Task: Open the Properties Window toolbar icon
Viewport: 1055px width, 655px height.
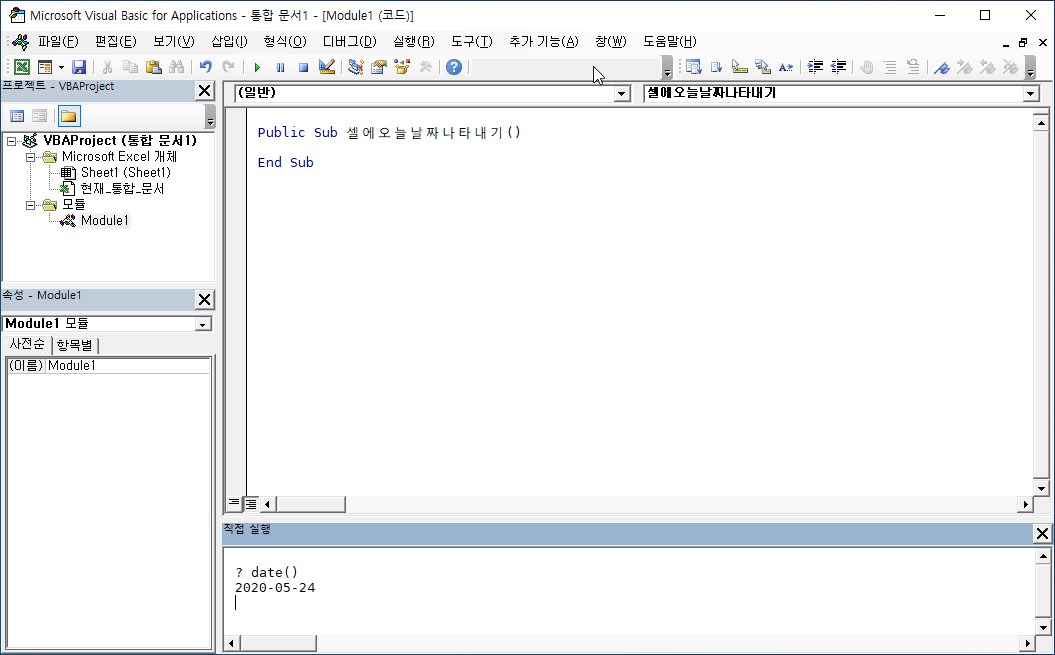Action: (379, 67)
